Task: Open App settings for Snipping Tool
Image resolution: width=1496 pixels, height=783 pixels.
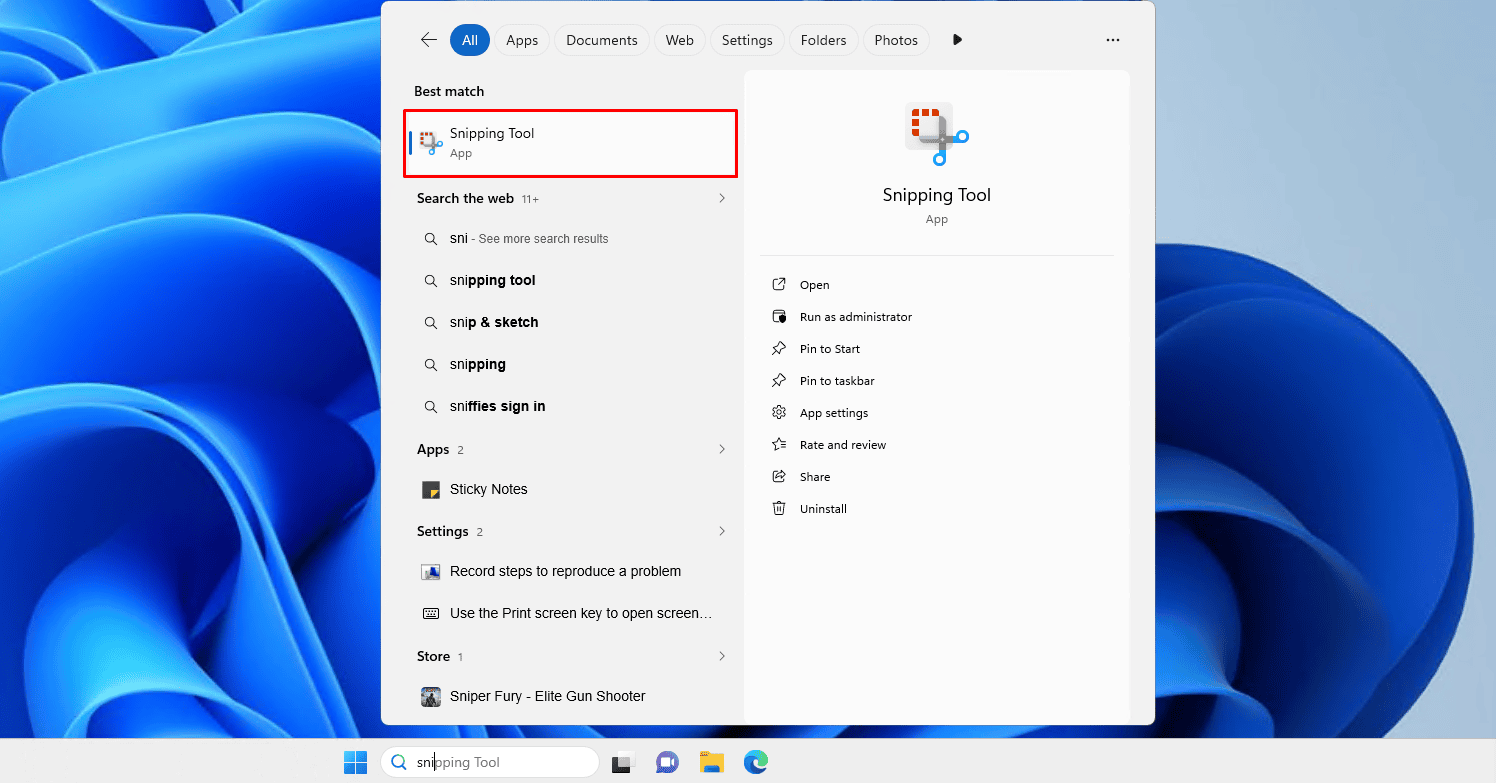Action: click(x=937, y=413)
